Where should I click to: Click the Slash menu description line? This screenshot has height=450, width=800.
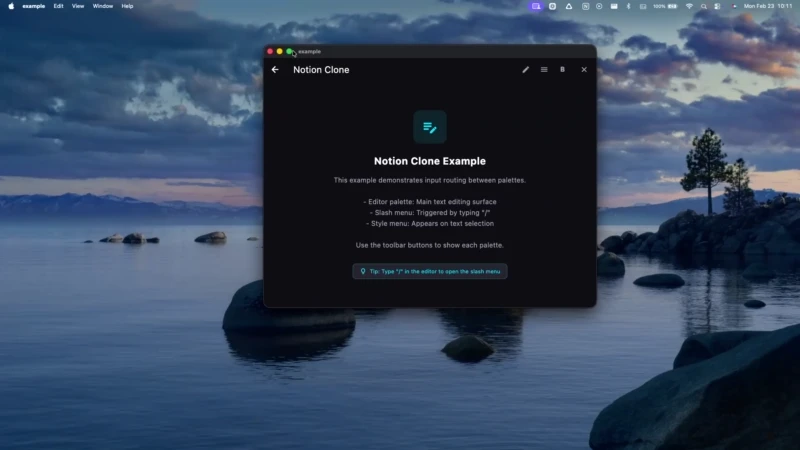click(x=430, y=213)
